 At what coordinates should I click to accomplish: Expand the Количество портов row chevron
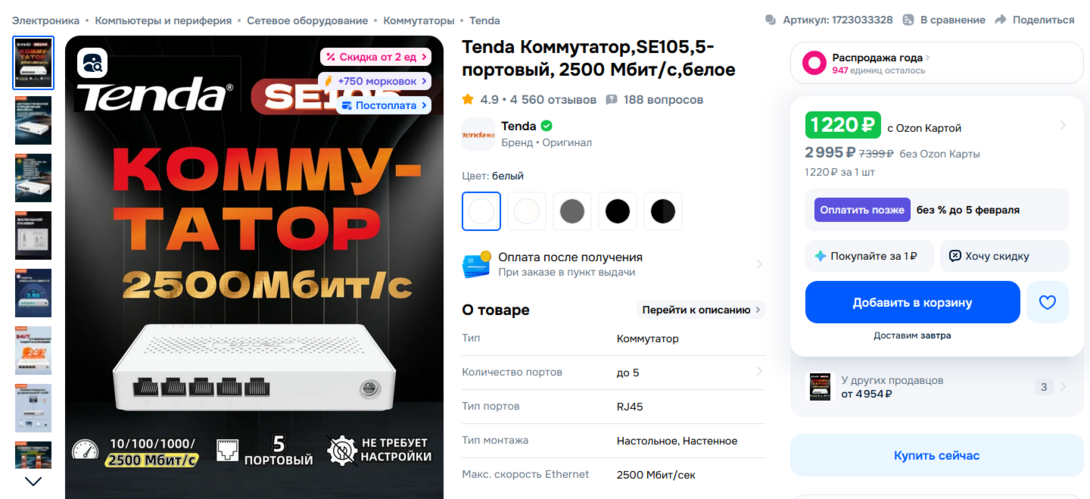(759, 373)
